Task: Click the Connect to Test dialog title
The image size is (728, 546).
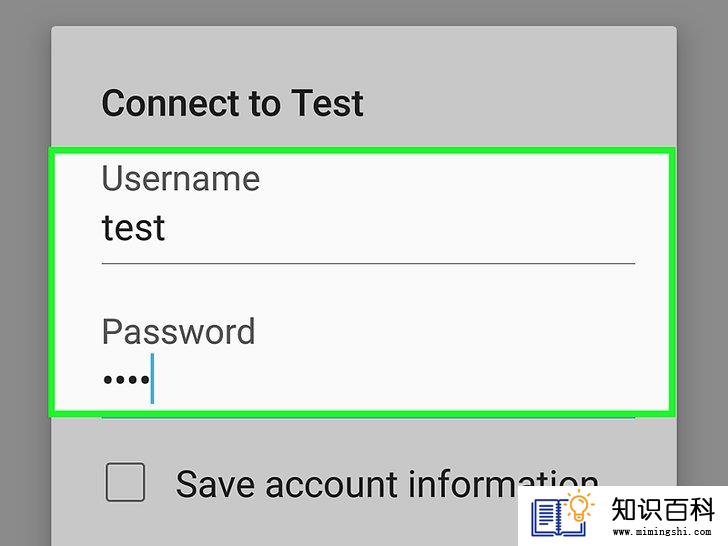Action: pyautogui.click(x=232, y=103)
